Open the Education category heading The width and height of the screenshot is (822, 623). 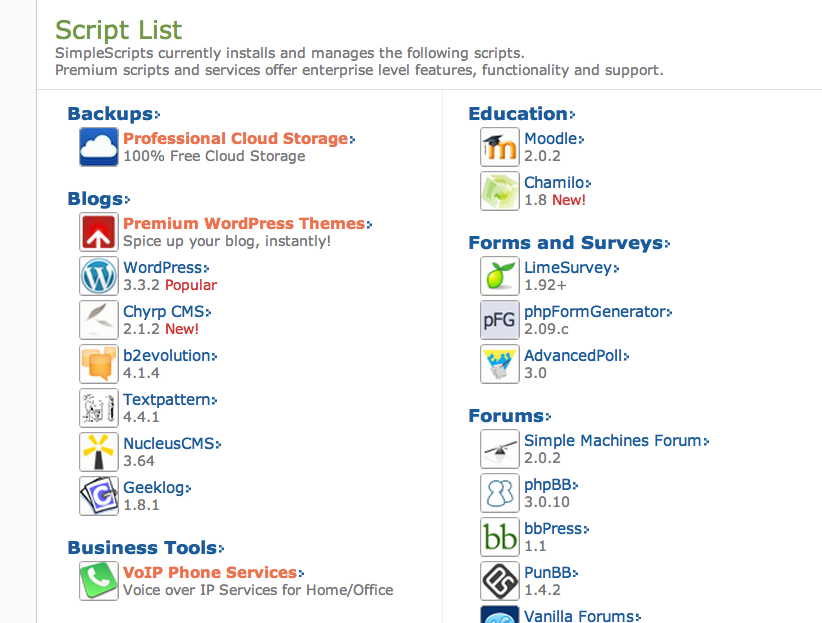coord(522,114)
